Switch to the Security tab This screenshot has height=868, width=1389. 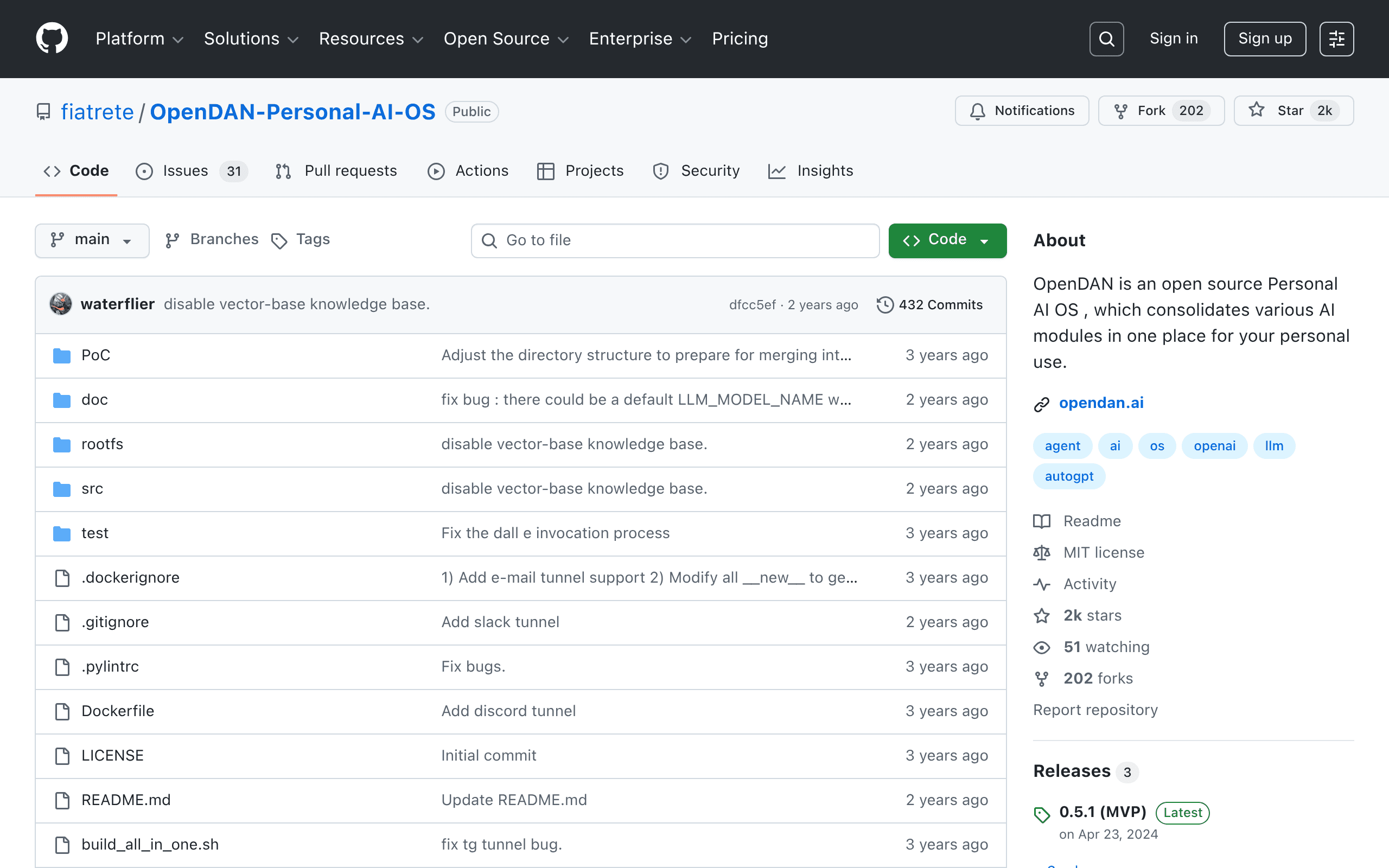696,170
